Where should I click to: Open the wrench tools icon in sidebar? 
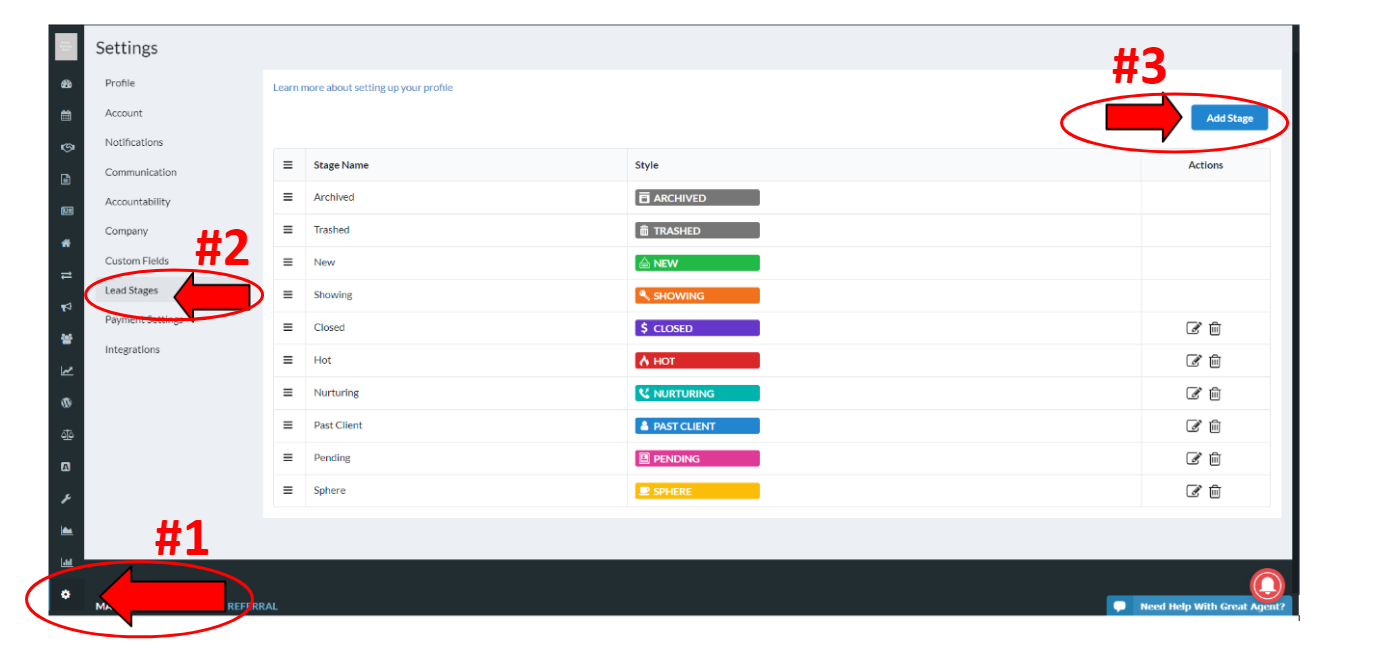(x=66, y=498)
